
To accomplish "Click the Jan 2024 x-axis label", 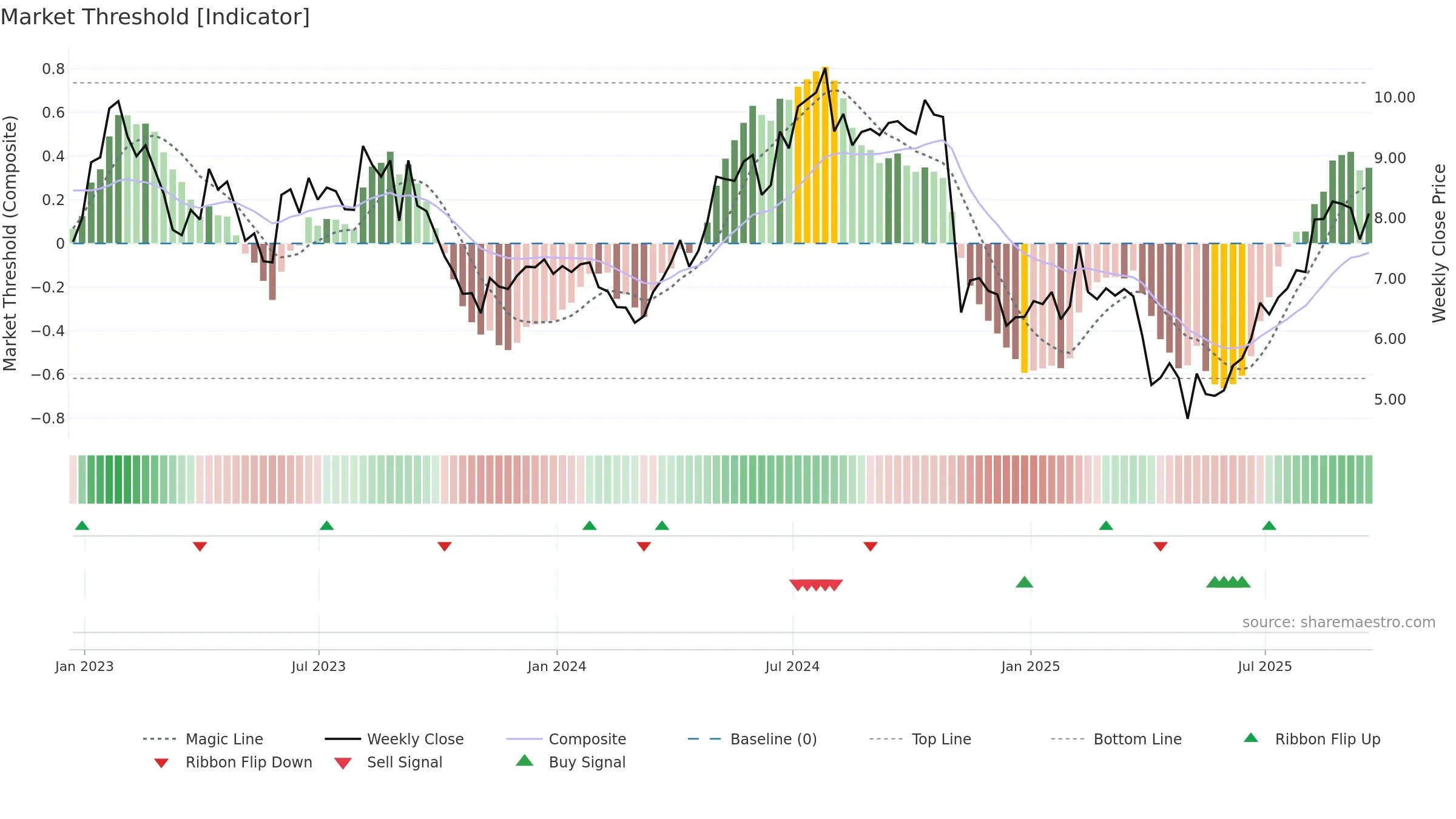I will [557, 666].
